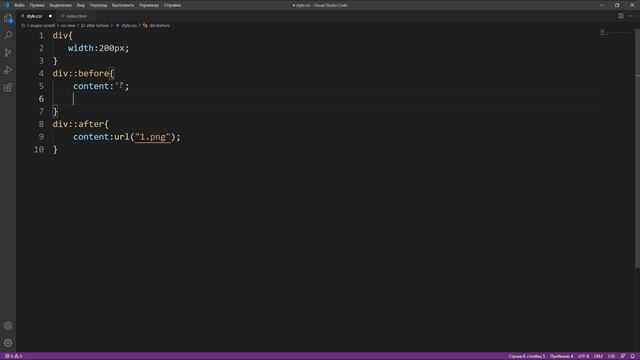Open the Source Control view
Screen dimensions: 640x360
(8, 53)
